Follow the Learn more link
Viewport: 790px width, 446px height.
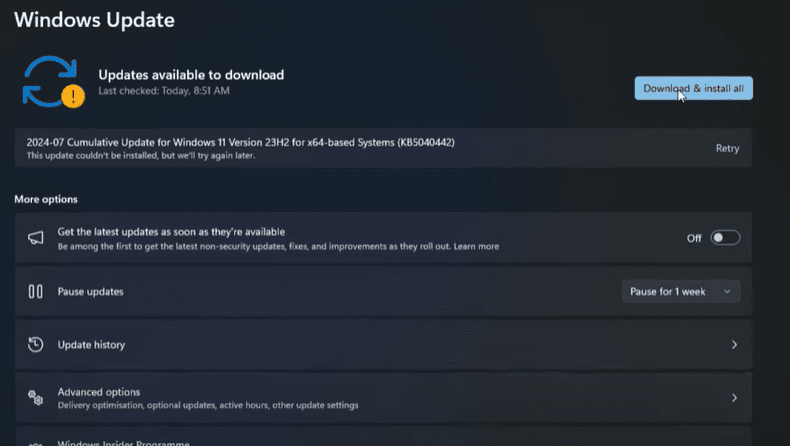coord(476,246)
